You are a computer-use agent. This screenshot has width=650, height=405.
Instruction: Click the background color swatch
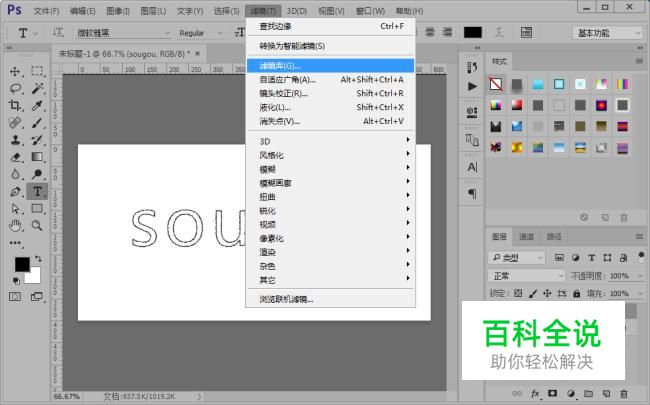click(x=35, y=278)
